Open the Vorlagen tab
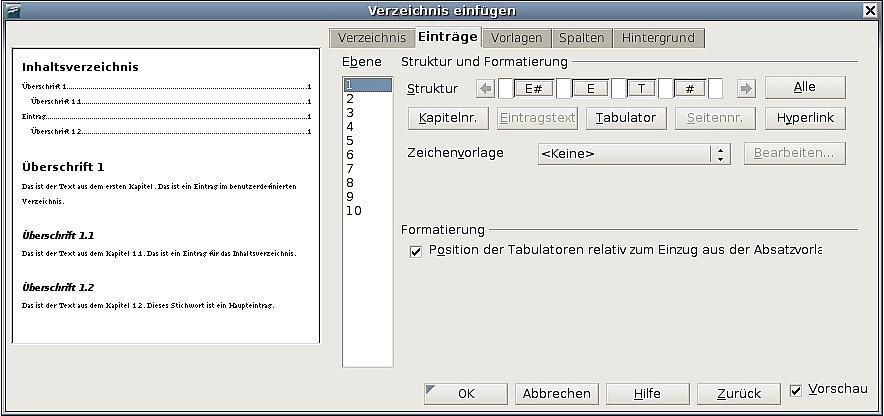 coord(516,38)
